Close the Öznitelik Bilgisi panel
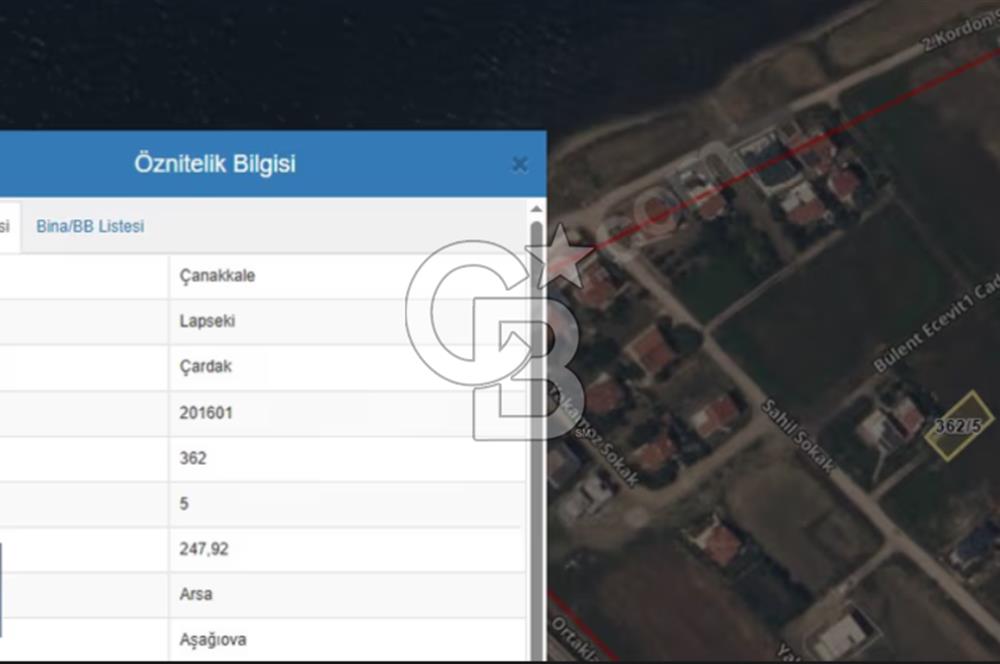The width and height of the screenshot is (1000, 664). coord(519,163)
